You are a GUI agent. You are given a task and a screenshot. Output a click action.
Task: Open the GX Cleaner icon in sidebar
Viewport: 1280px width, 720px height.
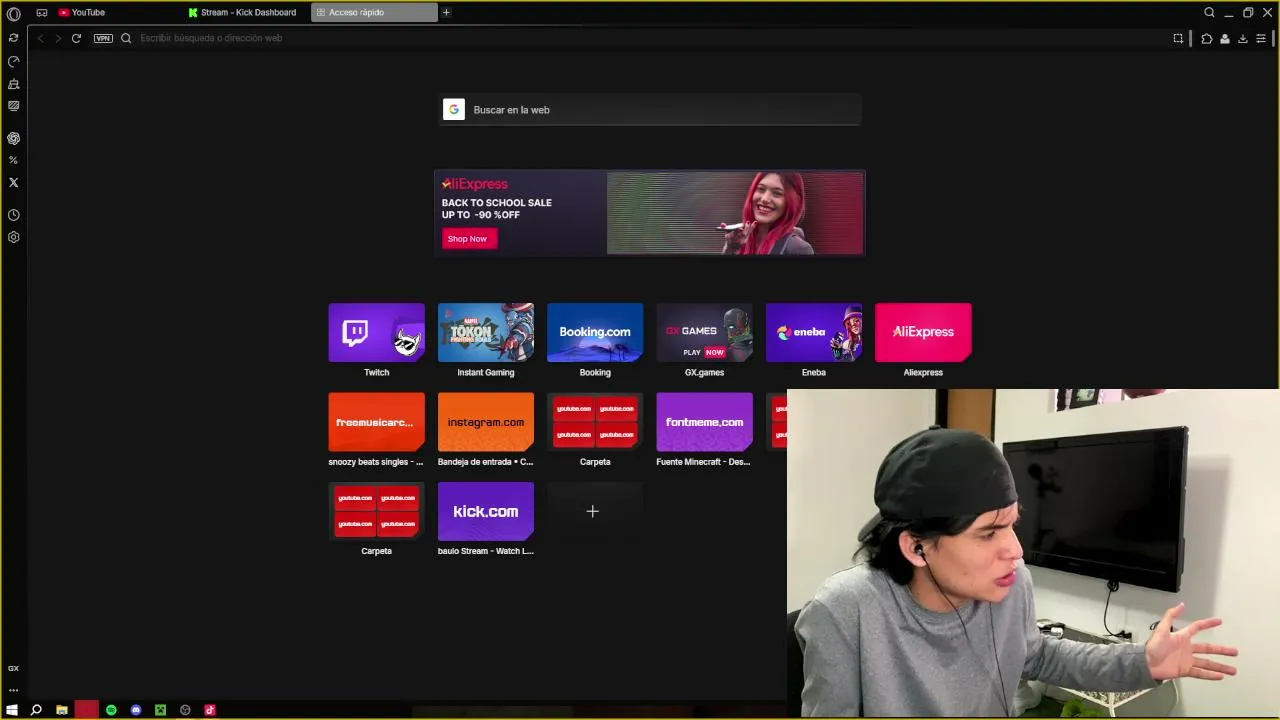coord(13,84)
